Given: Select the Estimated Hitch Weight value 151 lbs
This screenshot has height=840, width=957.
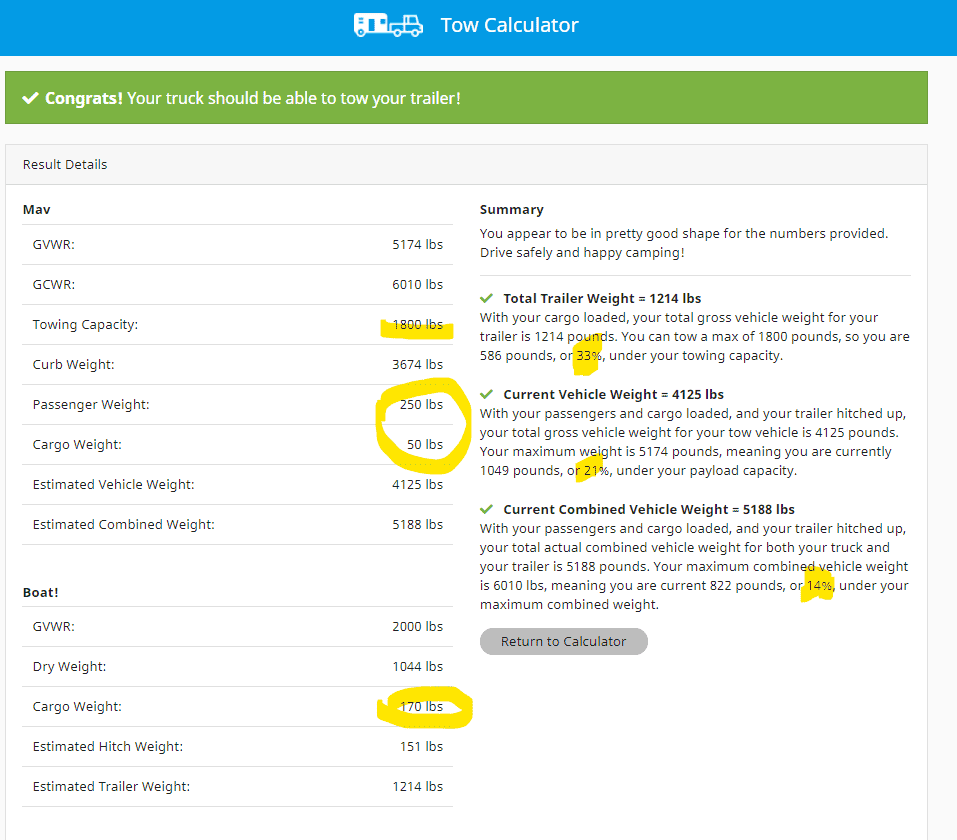Looking at the screenshot, I should tap(421, 747).
